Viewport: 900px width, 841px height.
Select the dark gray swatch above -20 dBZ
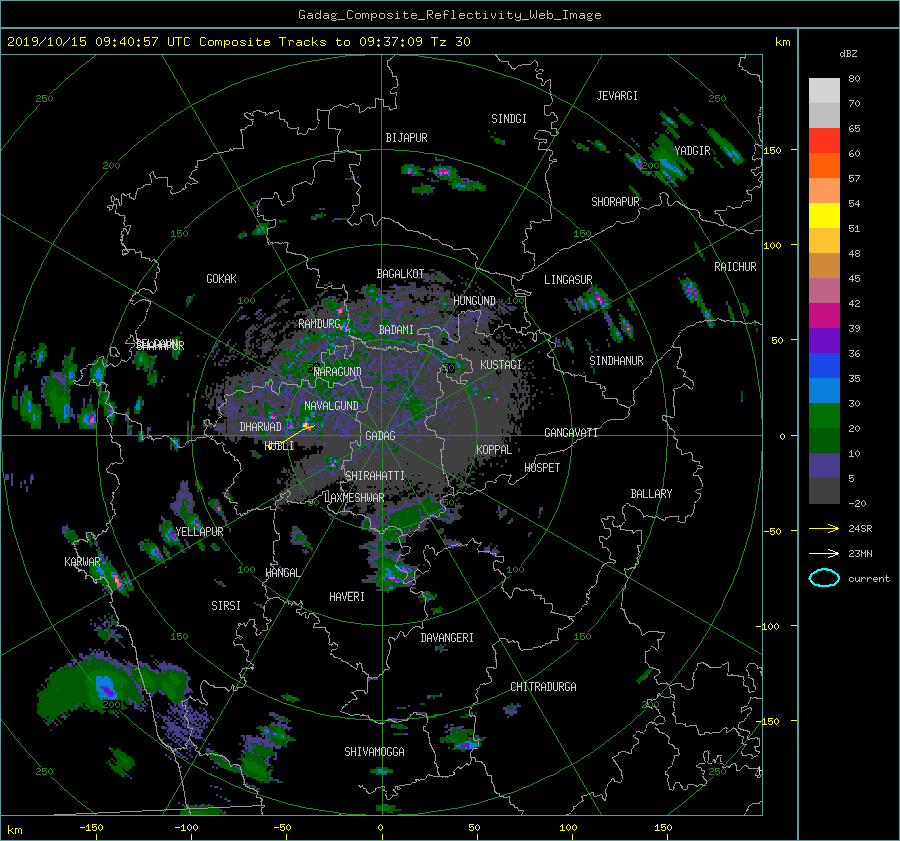[824, 491]
